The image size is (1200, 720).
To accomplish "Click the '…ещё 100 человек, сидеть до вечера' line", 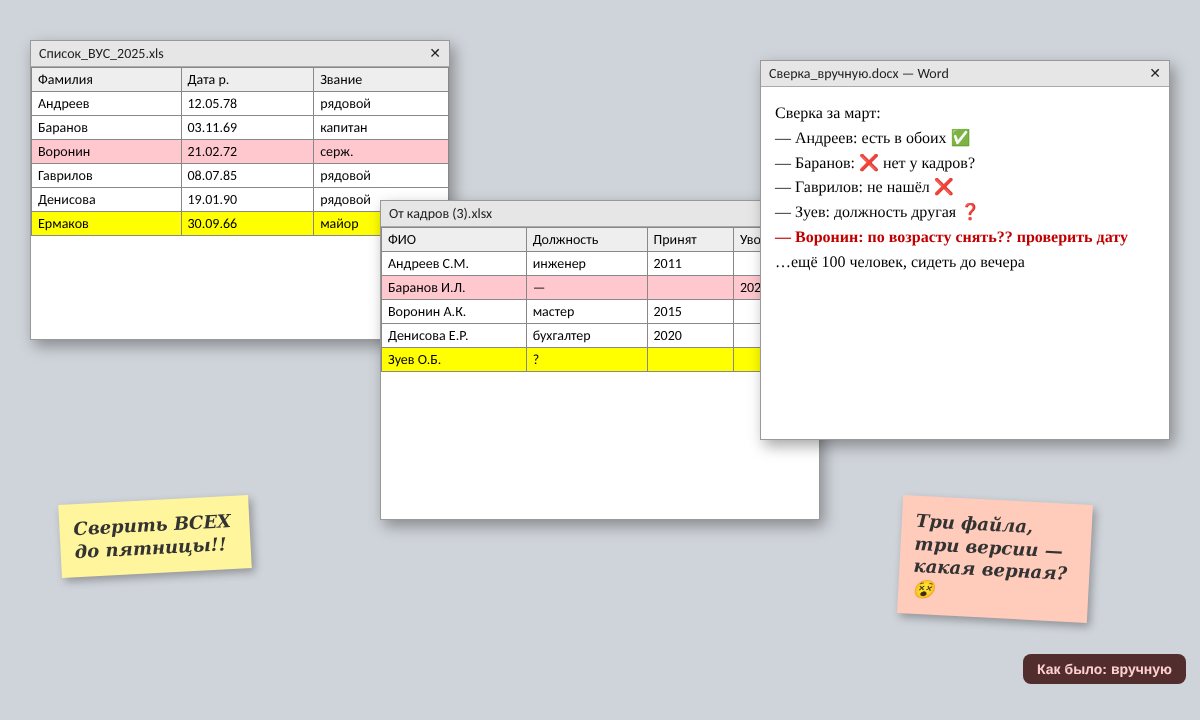I will coord(900,262).
